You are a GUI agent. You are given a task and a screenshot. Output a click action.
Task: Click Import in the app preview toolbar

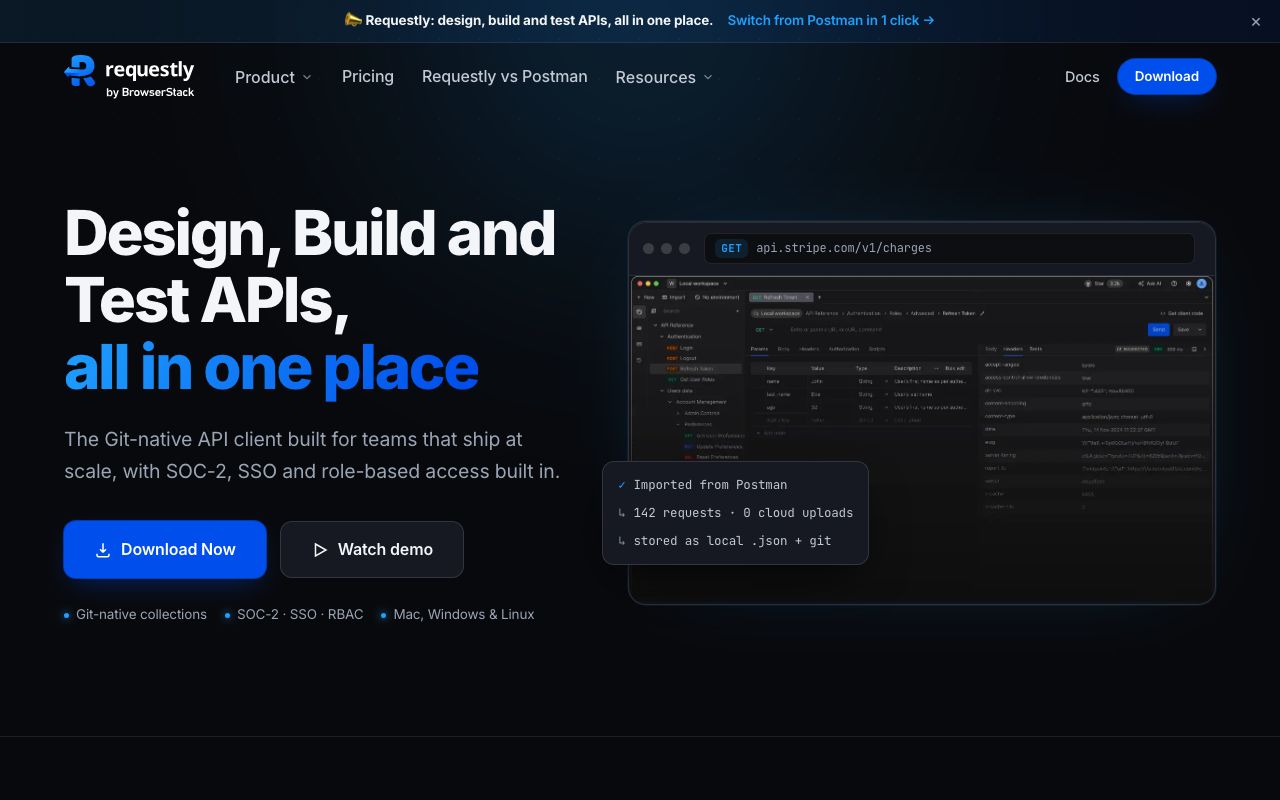(673, 297)
